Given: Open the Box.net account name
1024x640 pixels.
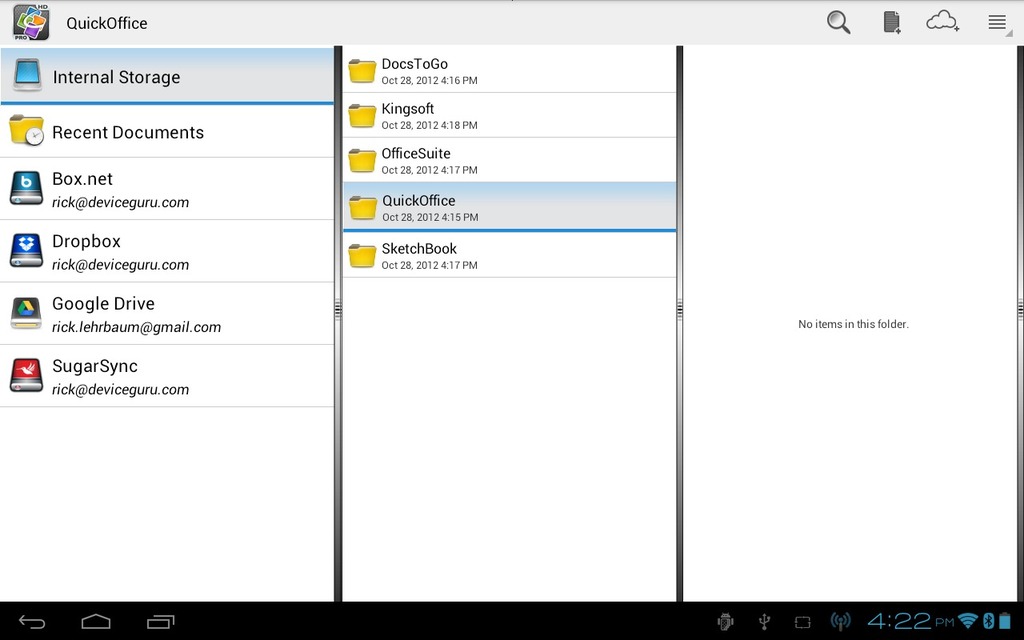Looking at the screenshot, I should (x=82, y=179).
